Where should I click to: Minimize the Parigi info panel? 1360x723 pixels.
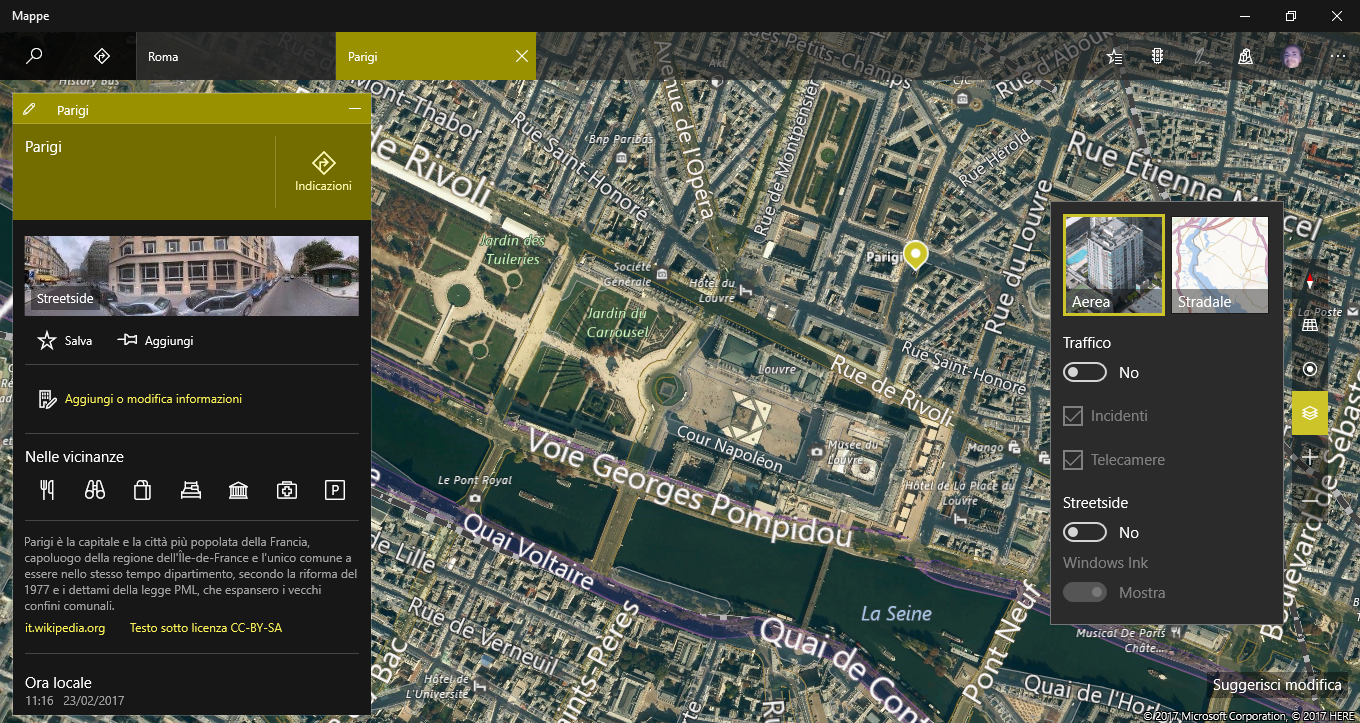tap(354, 109)
